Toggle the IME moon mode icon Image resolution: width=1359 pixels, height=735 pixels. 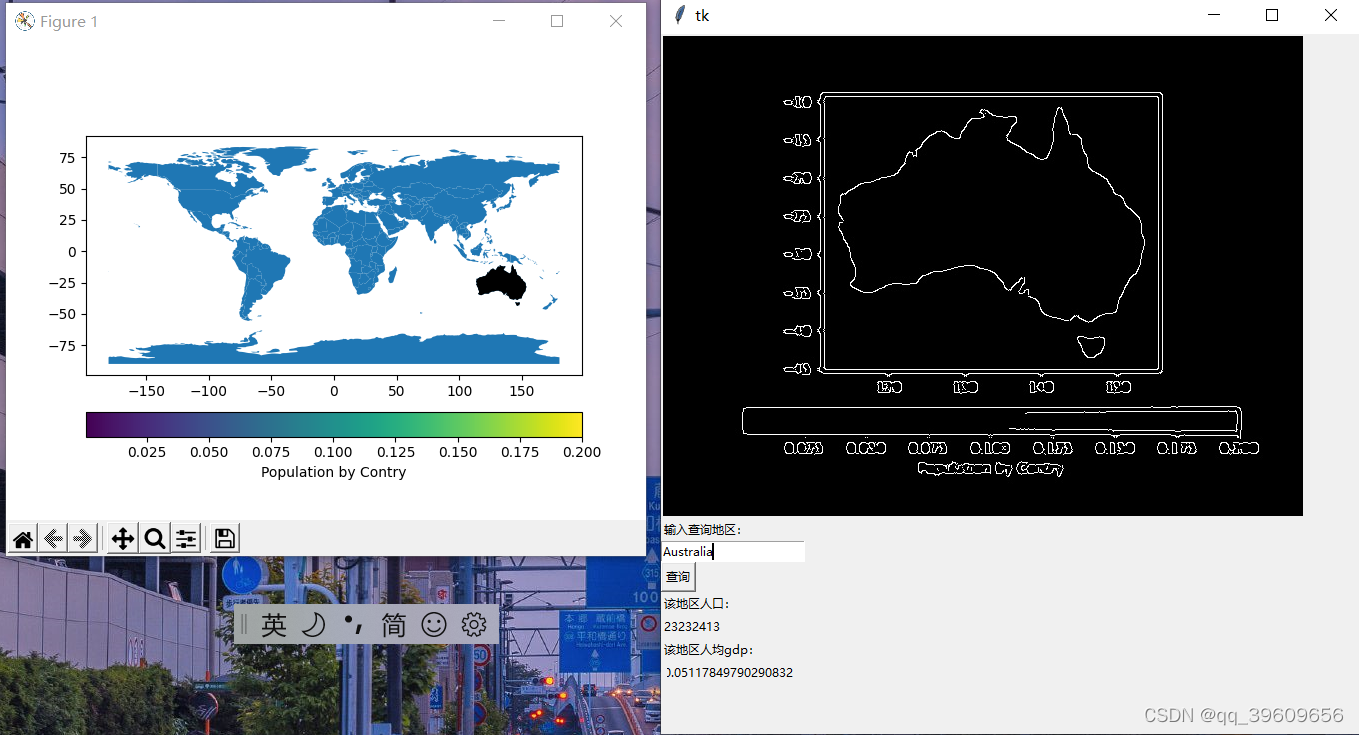coord(313,625)
